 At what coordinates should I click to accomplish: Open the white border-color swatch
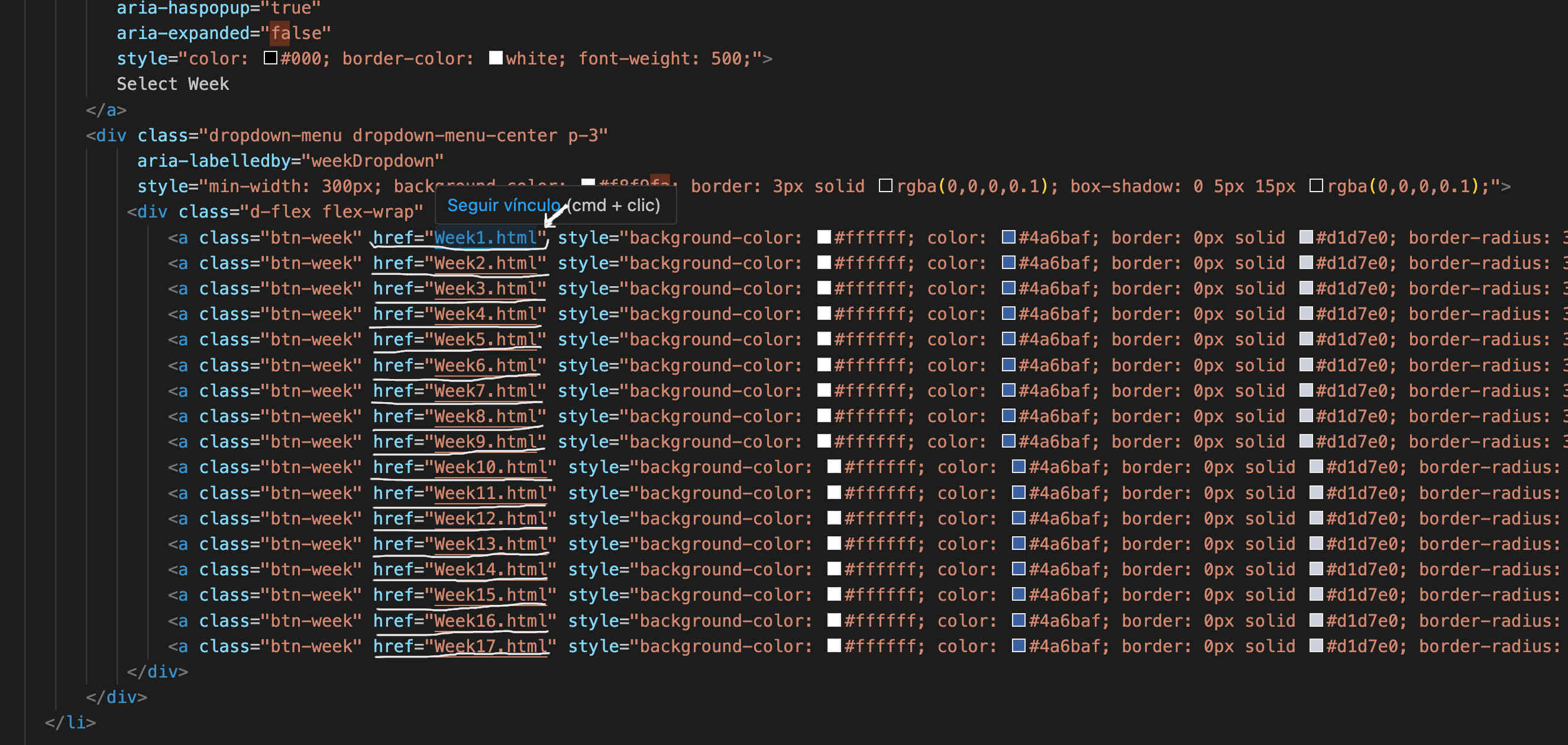pos(496,58)
